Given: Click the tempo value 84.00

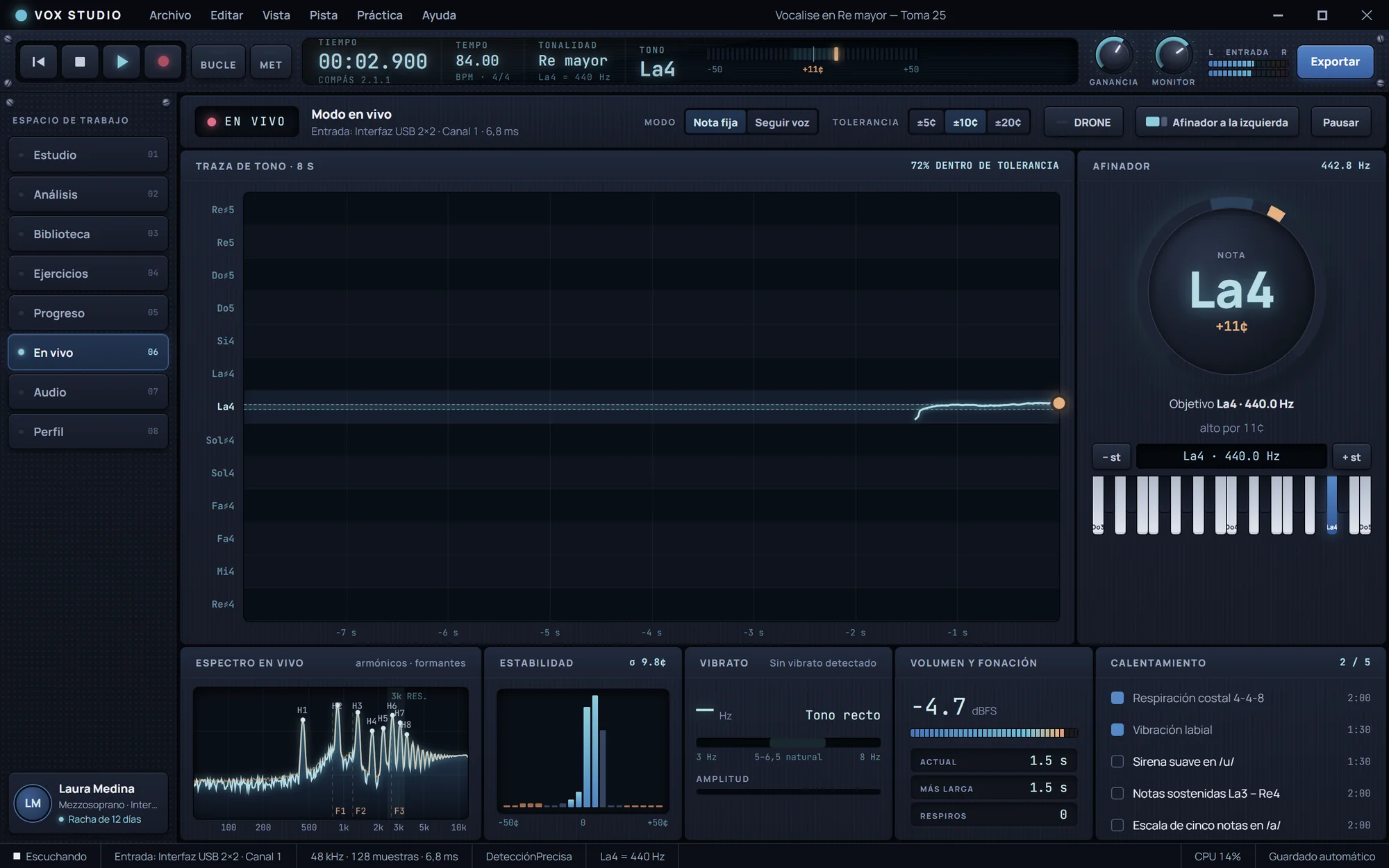Looking at the screenshot, I should pyautogui.click(x=477, y=61).
